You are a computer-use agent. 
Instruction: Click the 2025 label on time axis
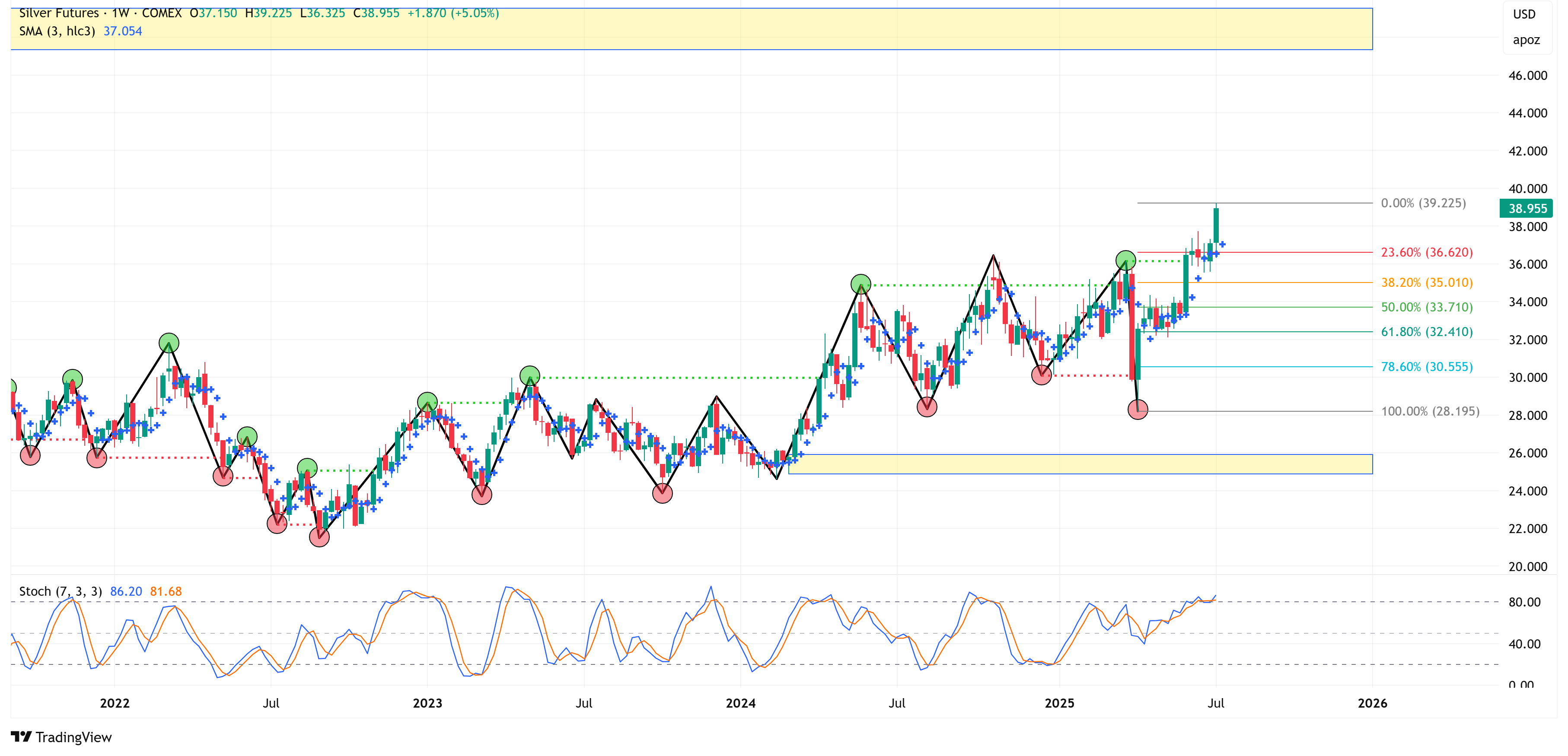1059,703
